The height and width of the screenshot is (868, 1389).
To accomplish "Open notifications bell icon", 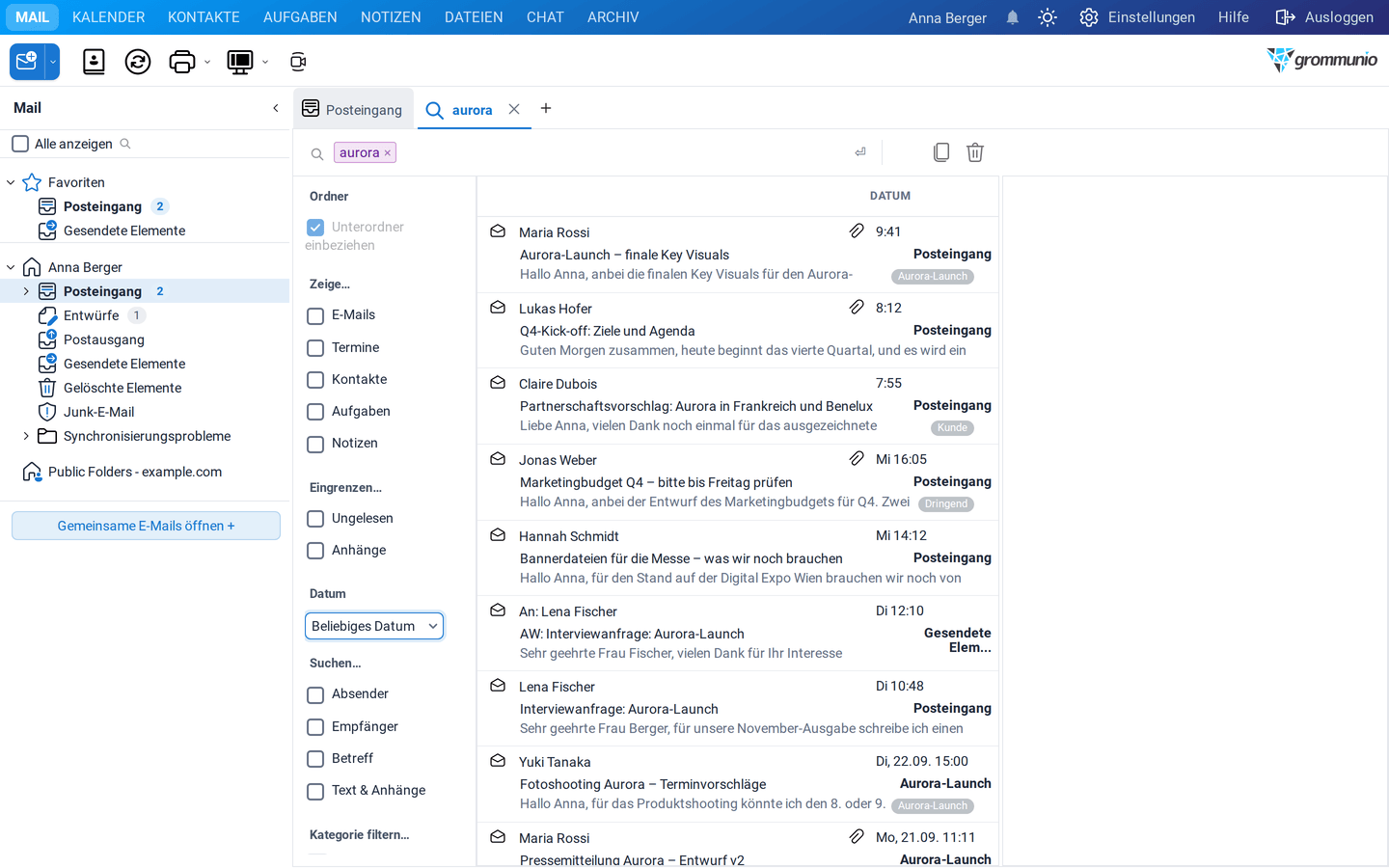I will (1013, 17).
